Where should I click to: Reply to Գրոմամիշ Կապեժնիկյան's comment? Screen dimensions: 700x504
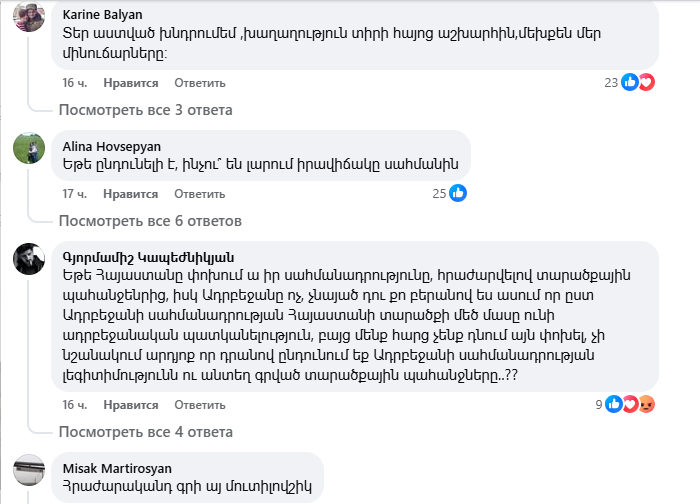point(200,404)
